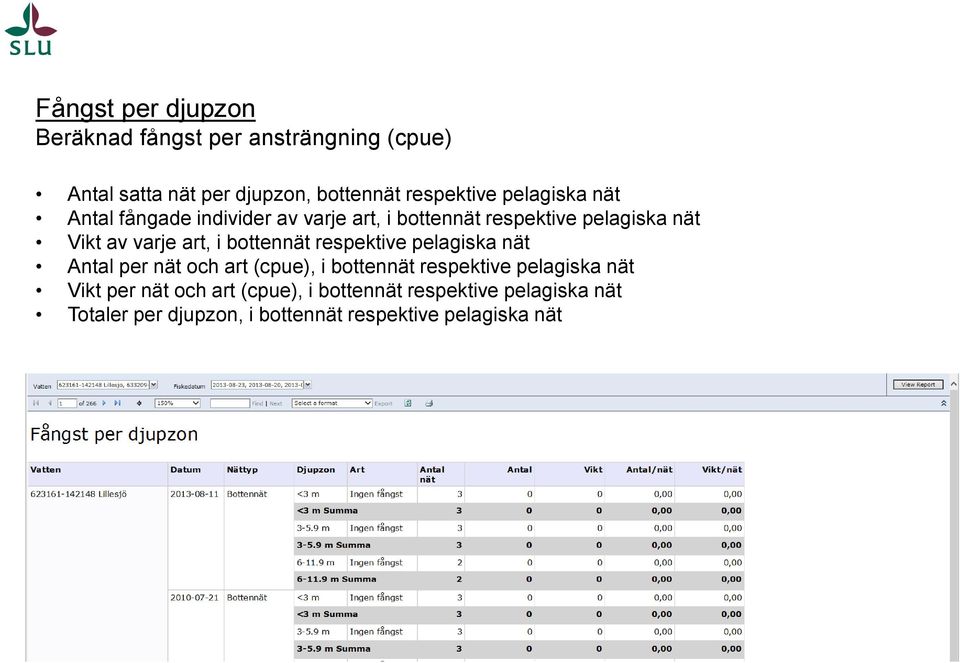Click the SLU logo
Screen dimensions: 960x663
[x=31, y=29]
